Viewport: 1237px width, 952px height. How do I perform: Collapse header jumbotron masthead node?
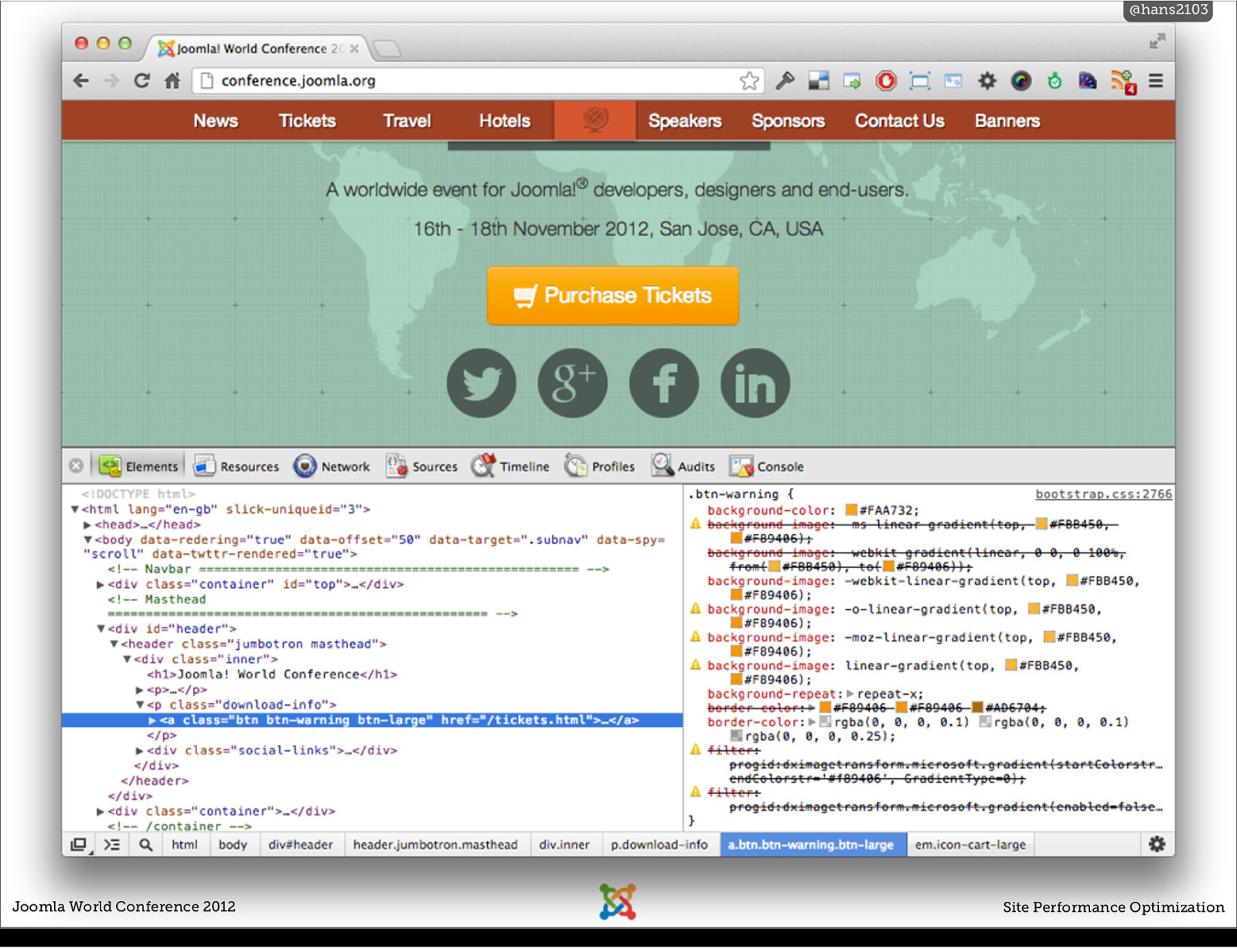pyautogui.click(x=114, y=644)
